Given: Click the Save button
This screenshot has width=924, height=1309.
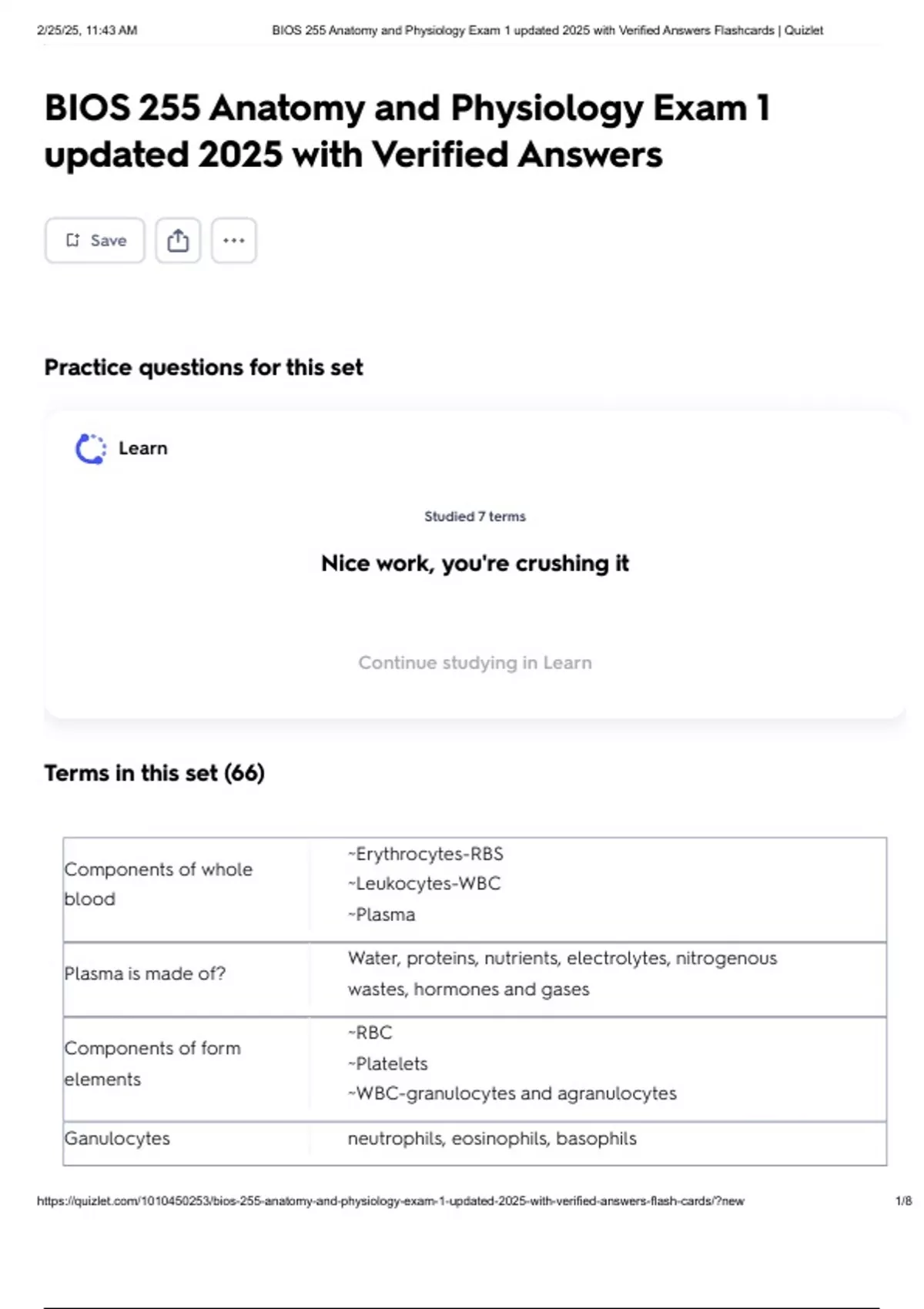Looking at the screenshot, I should coord(95,240).
